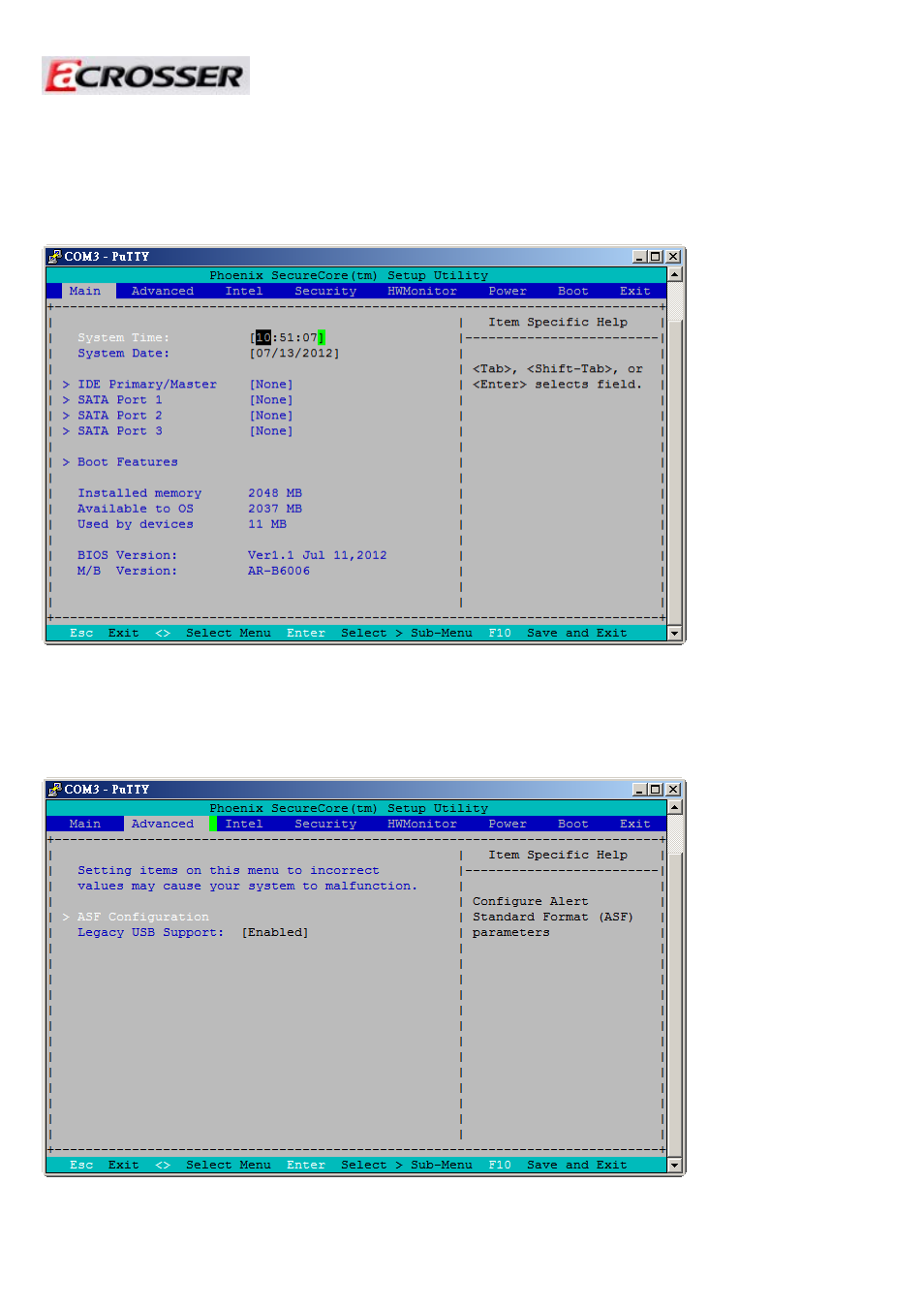Viewport: 924px width, 1308px height.
Task: Go to HWMonitor tab in the System Time window
Action: pyautogui.click(x=422, y=291)
